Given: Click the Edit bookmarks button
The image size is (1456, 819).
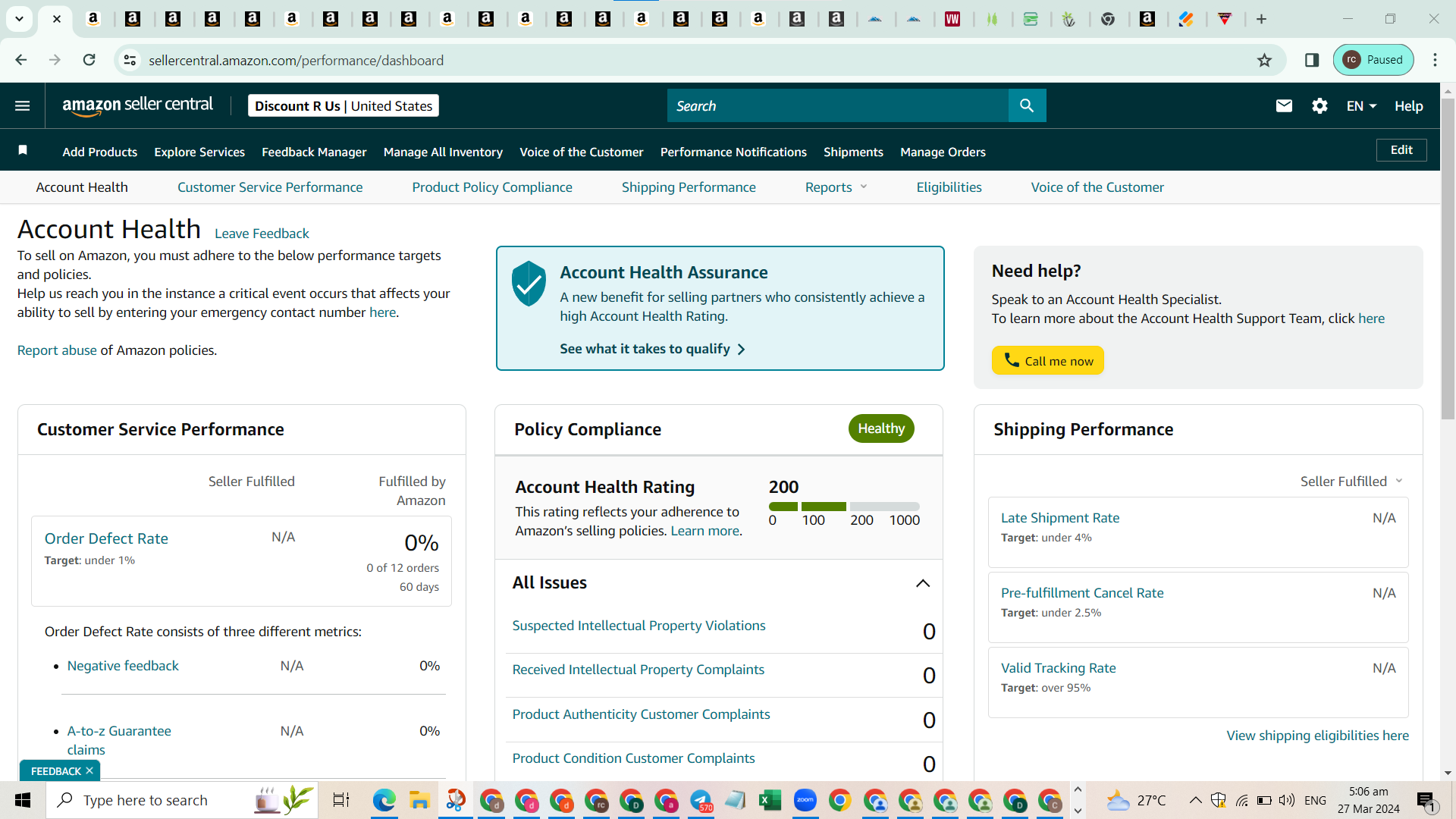Looking at the screenshot, I should coord(1401,150).
